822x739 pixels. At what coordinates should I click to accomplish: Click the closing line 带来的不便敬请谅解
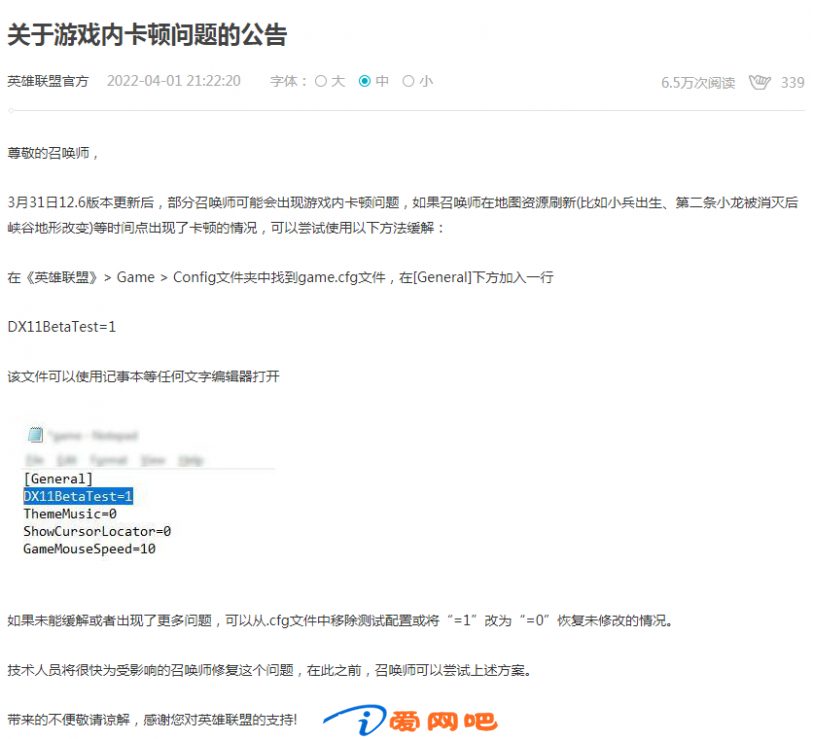(152, 720)
